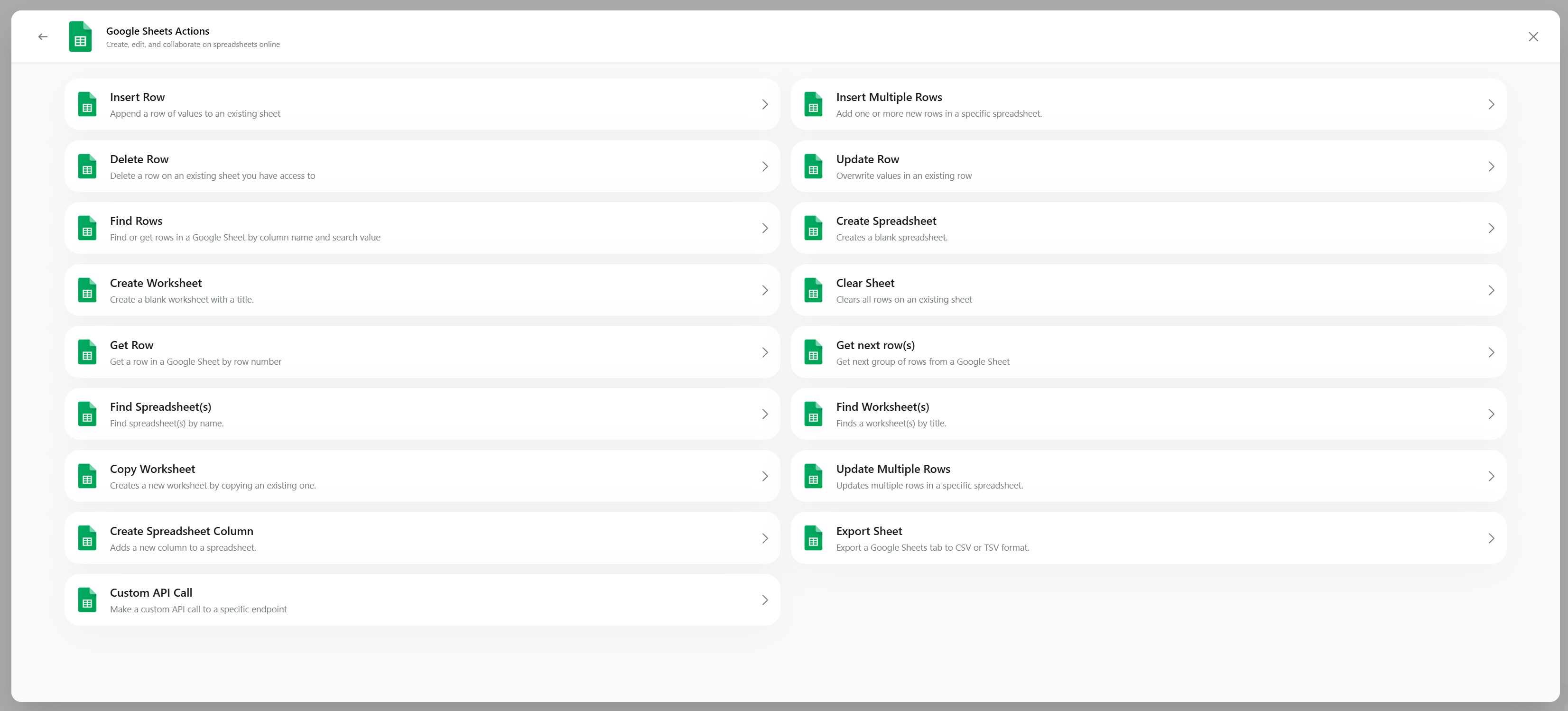Click the Copy Worksheet sheet icon

coord(87,476)
